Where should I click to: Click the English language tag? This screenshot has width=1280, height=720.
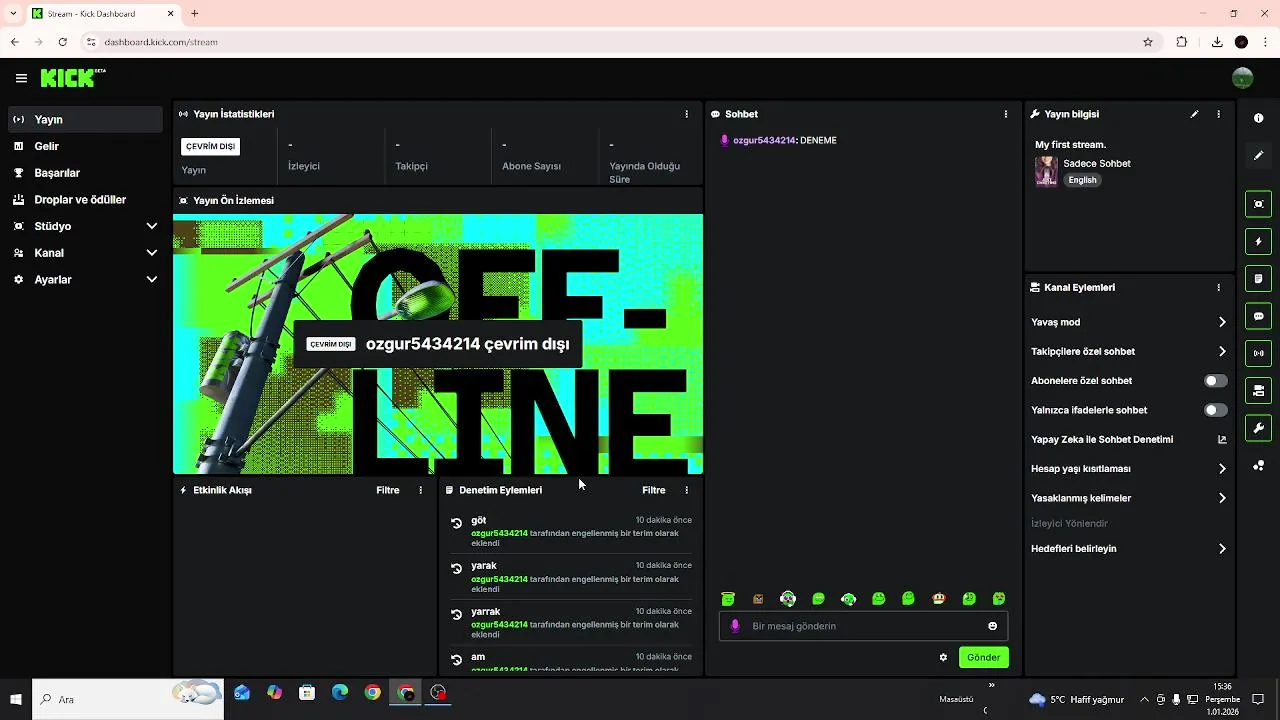[x=1082, y=180]
